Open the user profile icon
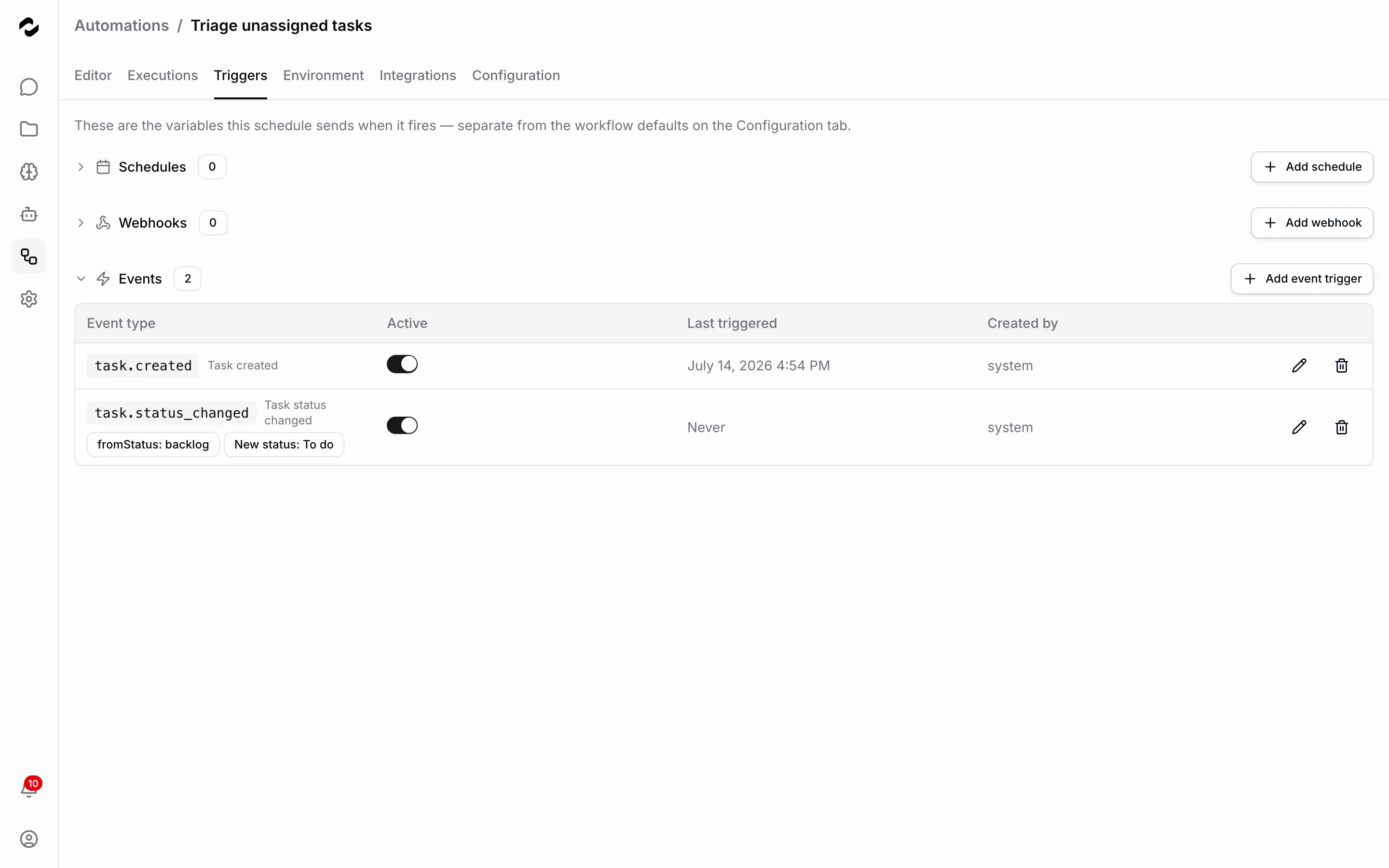Screen dimensions: 1389x868 [x=29, y=839]
